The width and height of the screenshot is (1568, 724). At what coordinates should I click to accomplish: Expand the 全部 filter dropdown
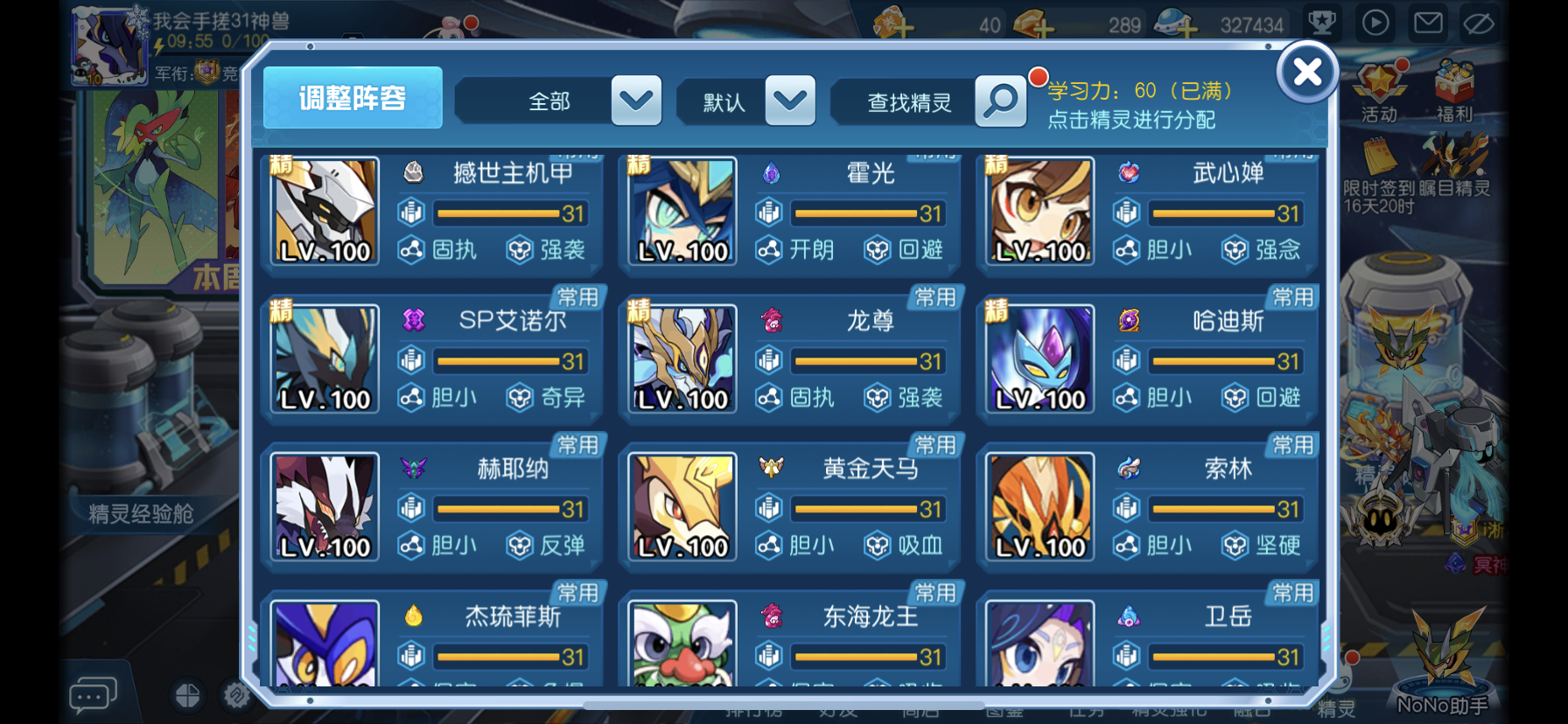coord(636,101)
